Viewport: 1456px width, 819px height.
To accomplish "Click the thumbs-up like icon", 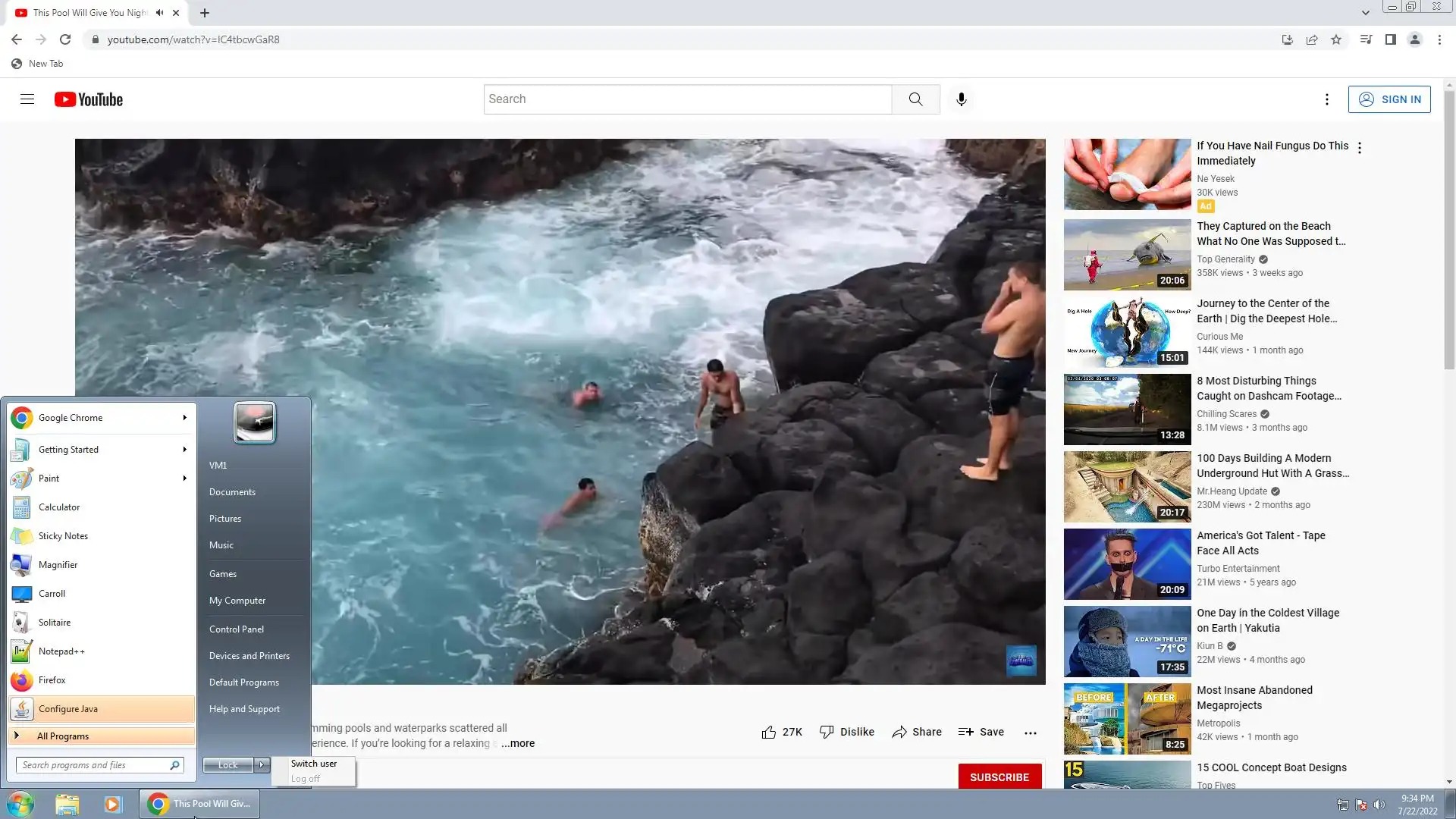I will (769, 732).
